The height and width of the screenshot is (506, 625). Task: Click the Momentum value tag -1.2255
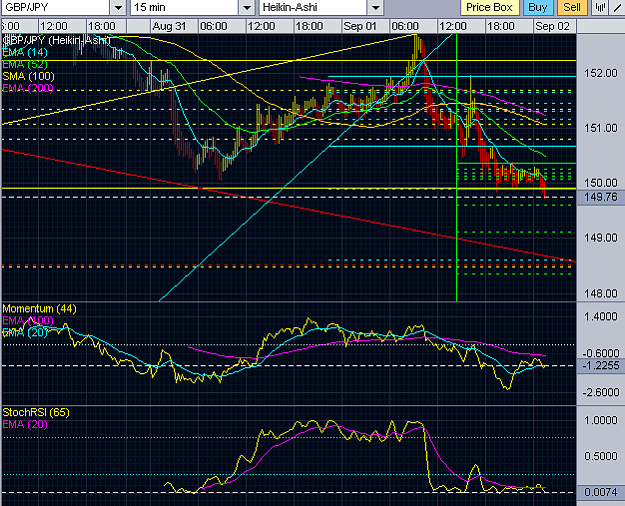click(x=600, y=366)
